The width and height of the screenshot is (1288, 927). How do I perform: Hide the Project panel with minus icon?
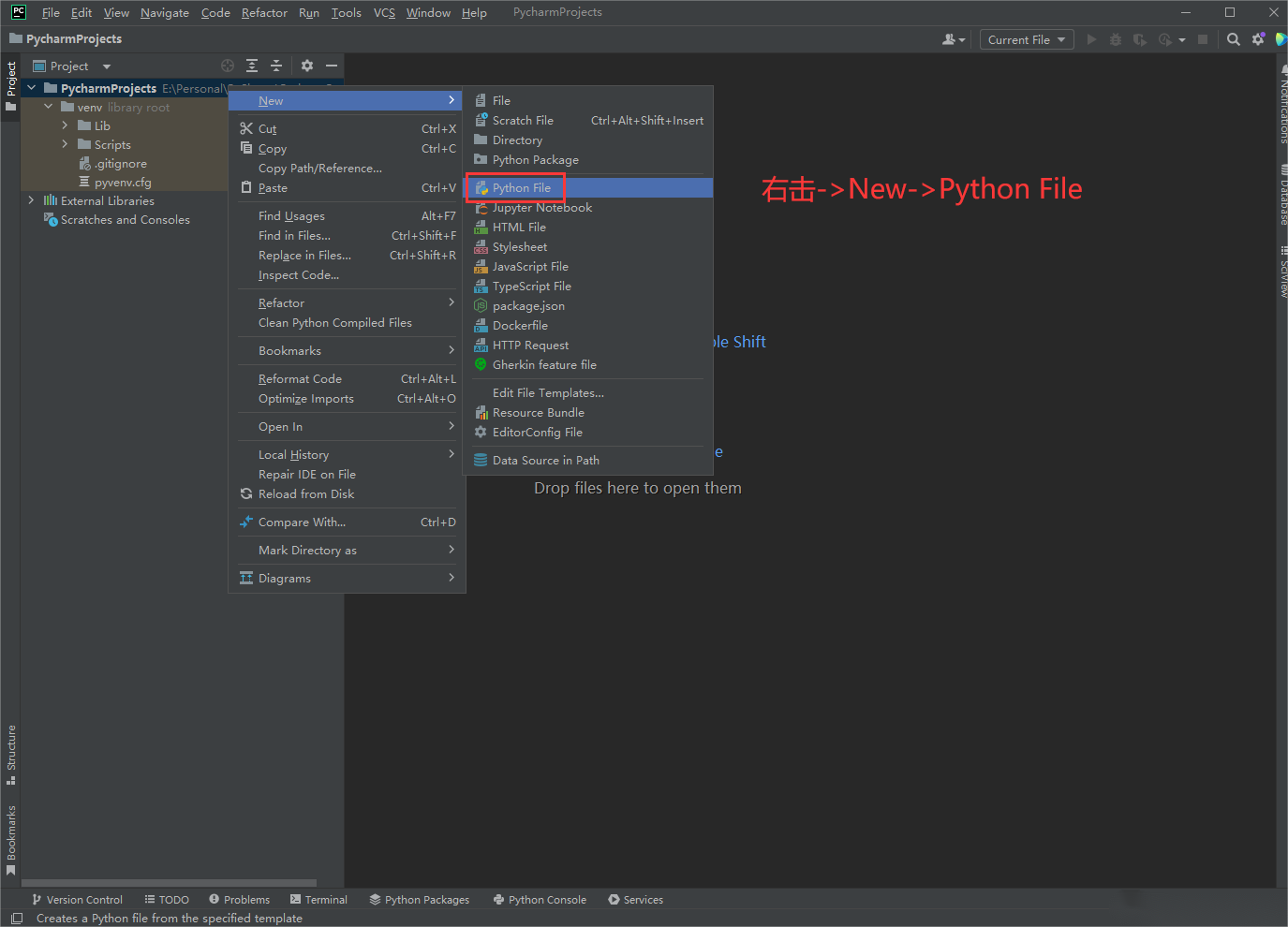tap(332, 66)
